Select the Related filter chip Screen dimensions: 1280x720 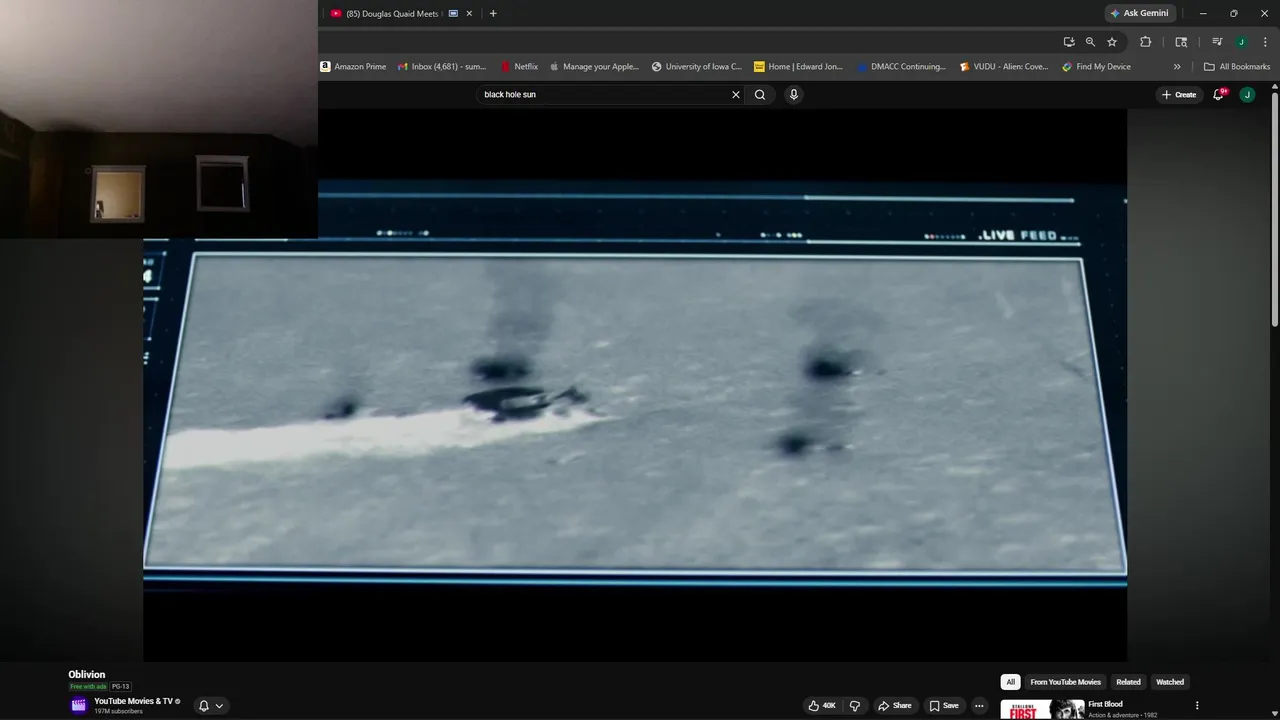(x=1128, y=682)
